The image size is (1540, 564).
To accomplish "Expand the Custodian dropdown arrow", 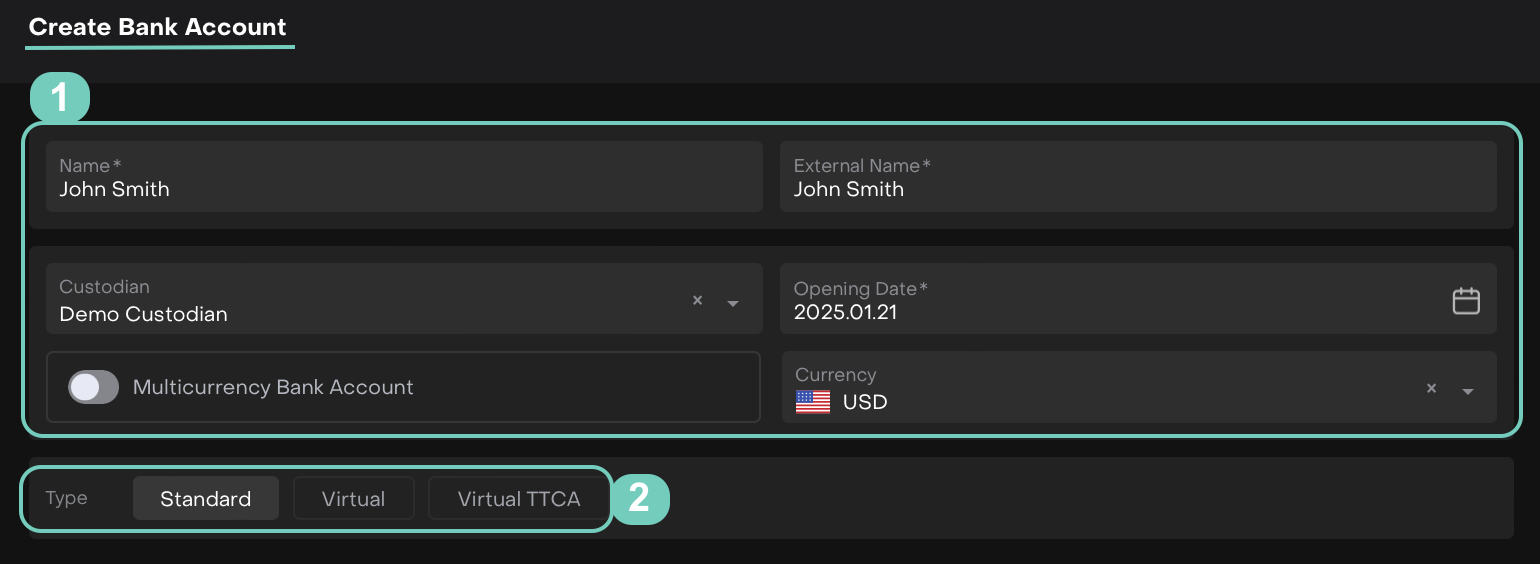I will coord(733,303).
